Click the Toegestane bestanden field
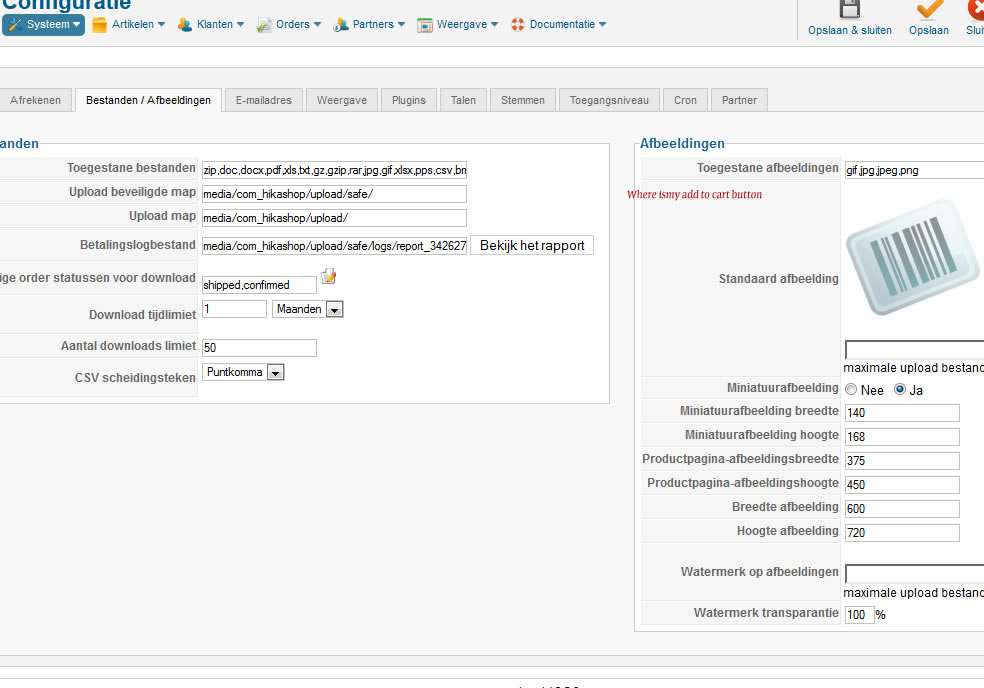The image size is (984, 688). pyautogui.click(x=334, y=170)
